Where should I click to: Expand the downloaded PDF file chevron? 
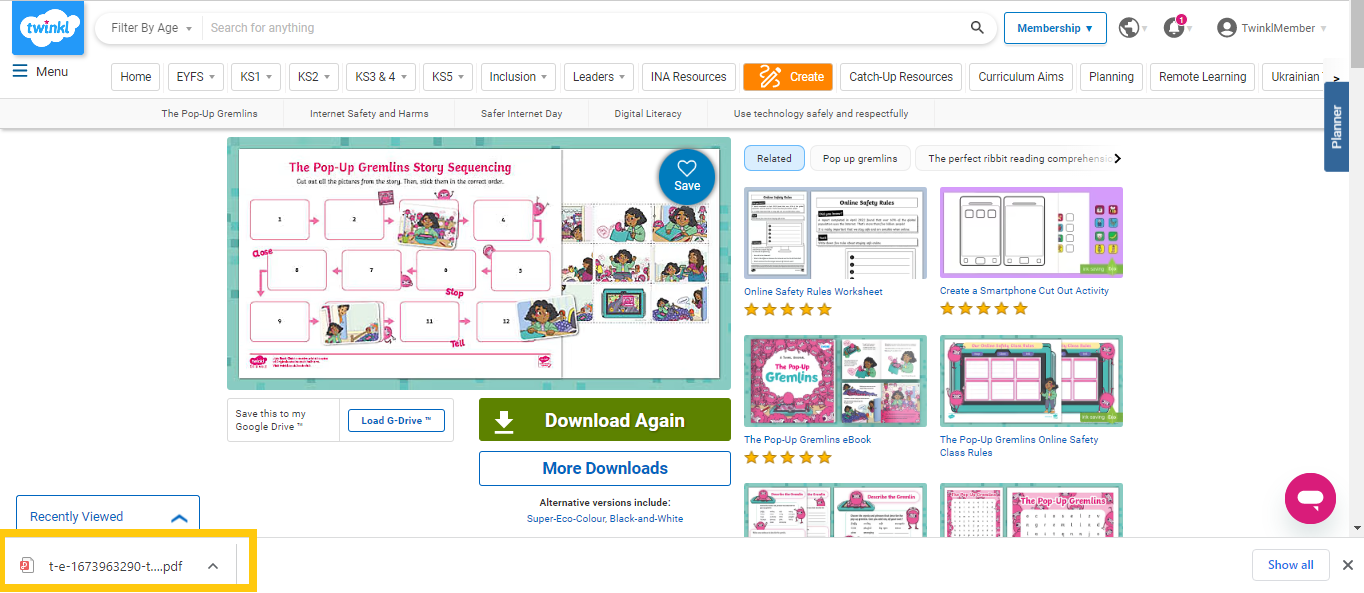point(212,565)
